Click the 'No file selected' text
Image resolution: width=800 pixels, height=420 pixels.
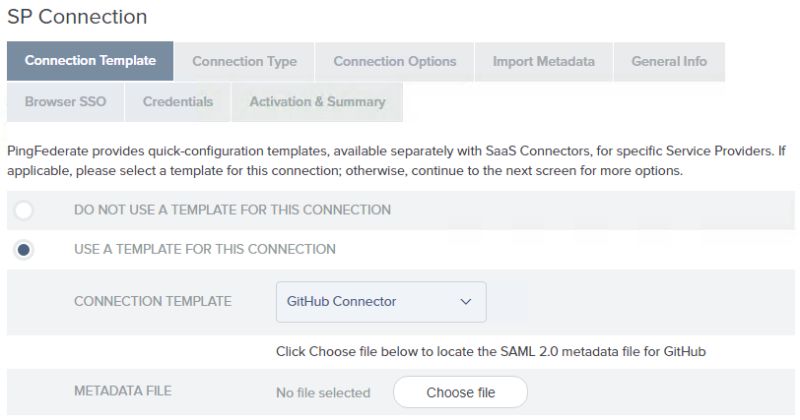323,393
